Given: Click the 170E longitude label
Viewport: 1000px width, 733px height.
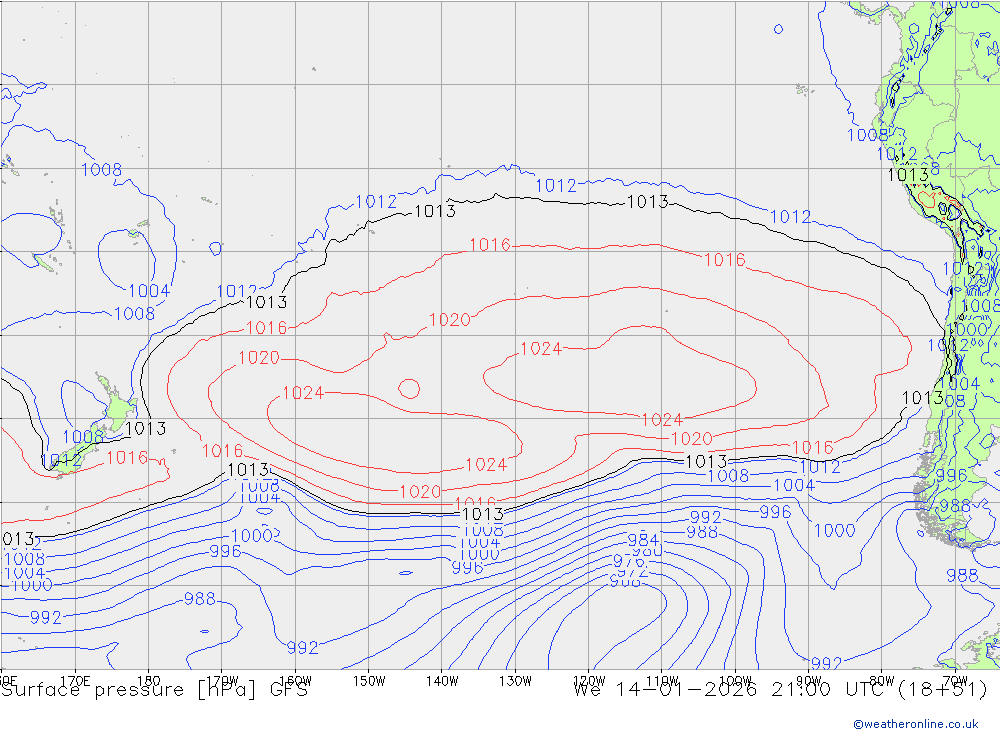Looking at the screenshot, I should click(75, 681).
